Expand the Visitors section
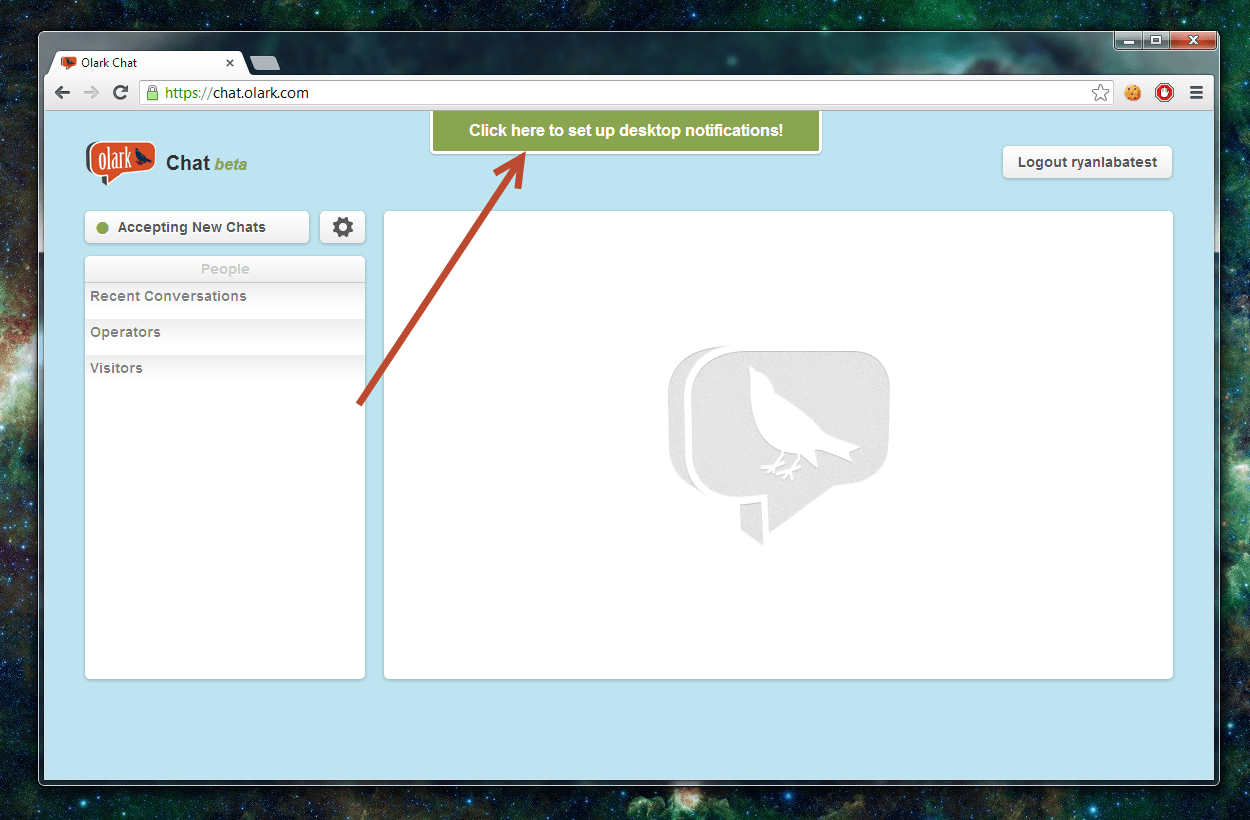Viewport: 1250px width, 820px height. (x=116, y=368)
